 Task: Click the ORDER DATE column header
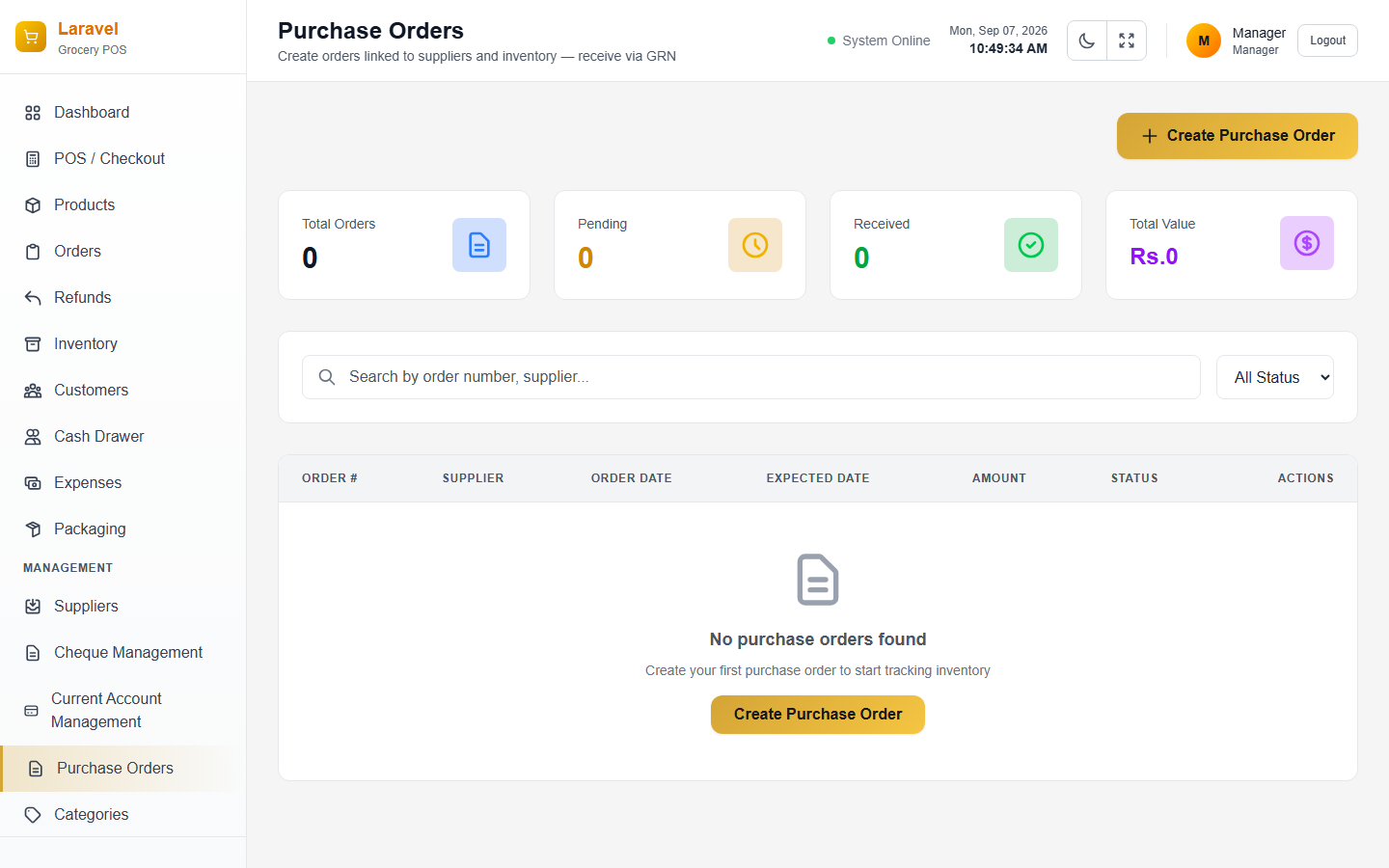(x=632, y=478)
